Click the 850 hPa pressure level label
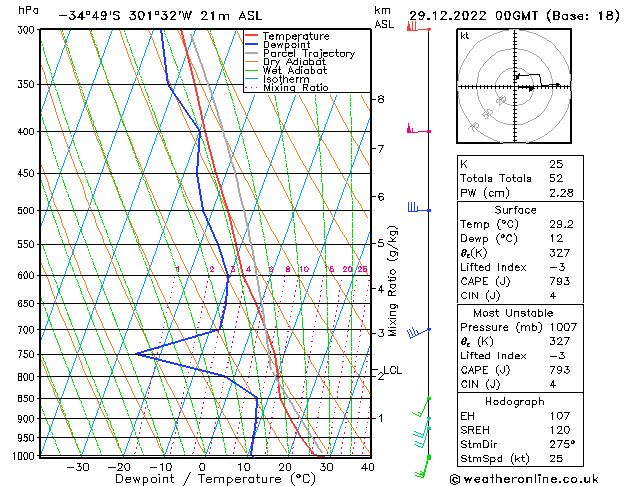 click(28, 399)
